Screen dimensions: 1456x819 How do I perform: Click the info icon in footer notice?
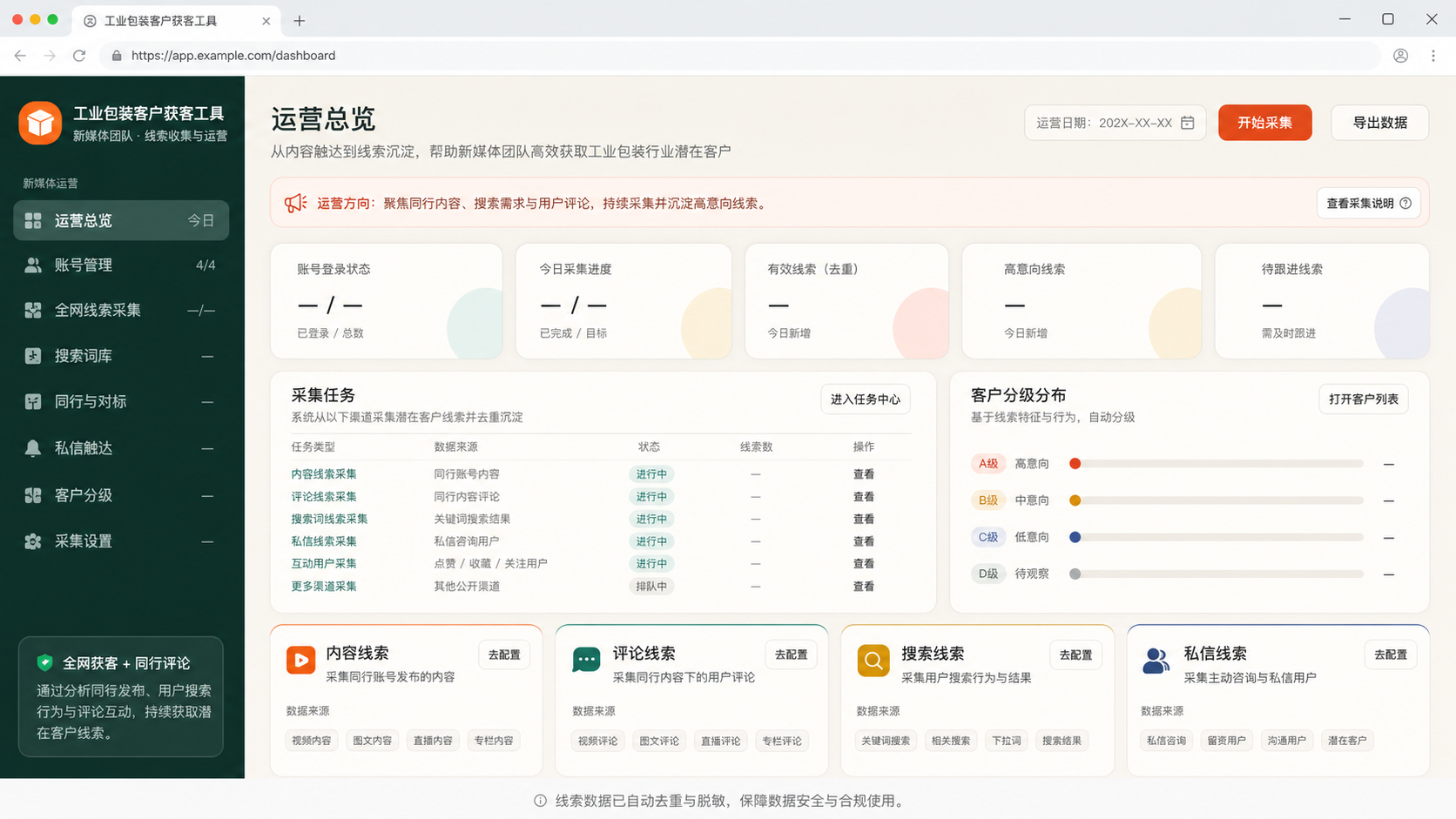point(540,801)
